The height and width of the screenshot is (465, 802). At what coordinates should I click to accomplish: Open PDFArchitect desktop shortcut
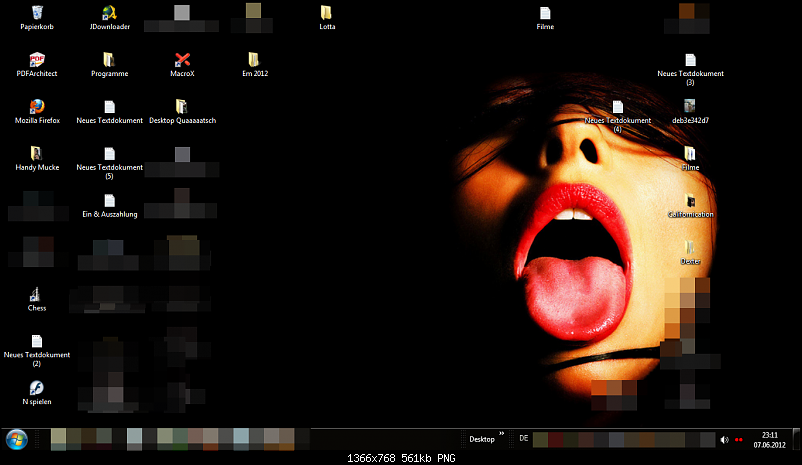[37, 60]
